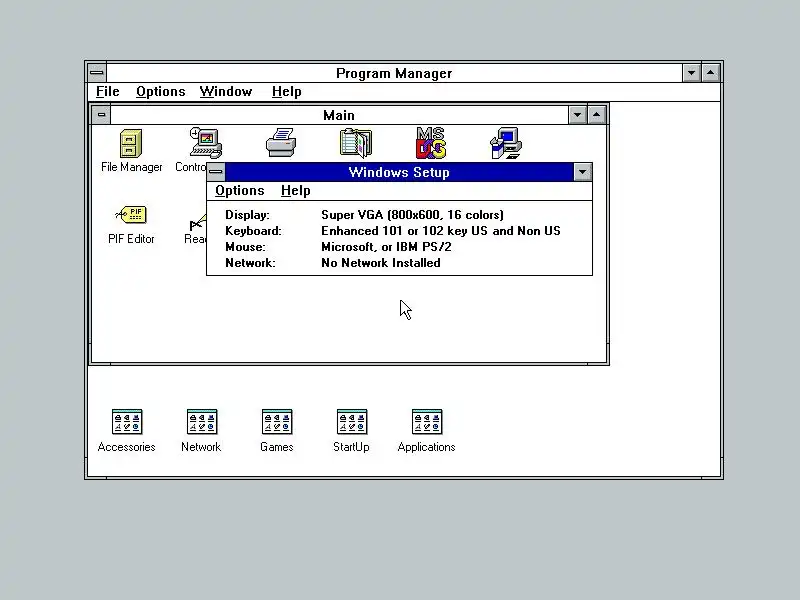Open Windows Setup control-menu box
This screenshot has height=600, width=800.
[216, 172]
